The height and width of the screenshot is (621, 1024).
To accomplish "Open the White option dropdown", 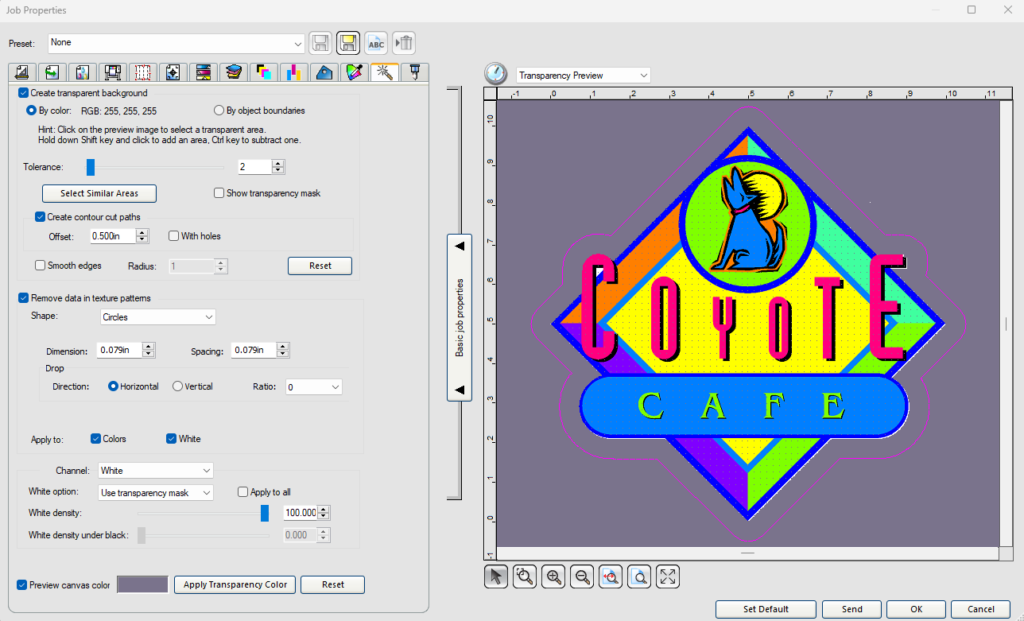I will click(155, 493).
